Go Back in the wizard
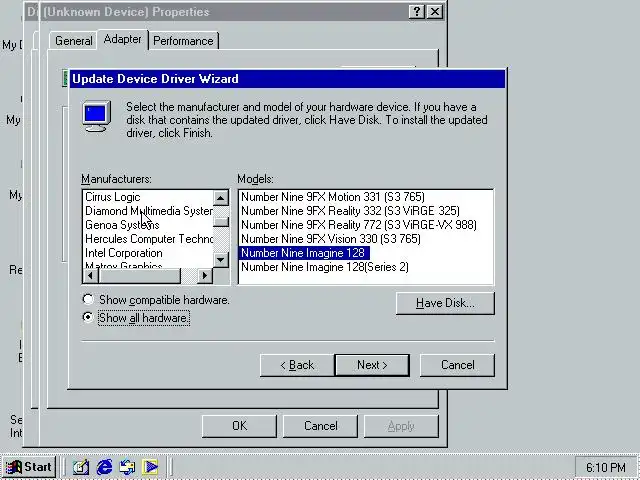This screenshot has height=480, width=640. click(297, 365)
